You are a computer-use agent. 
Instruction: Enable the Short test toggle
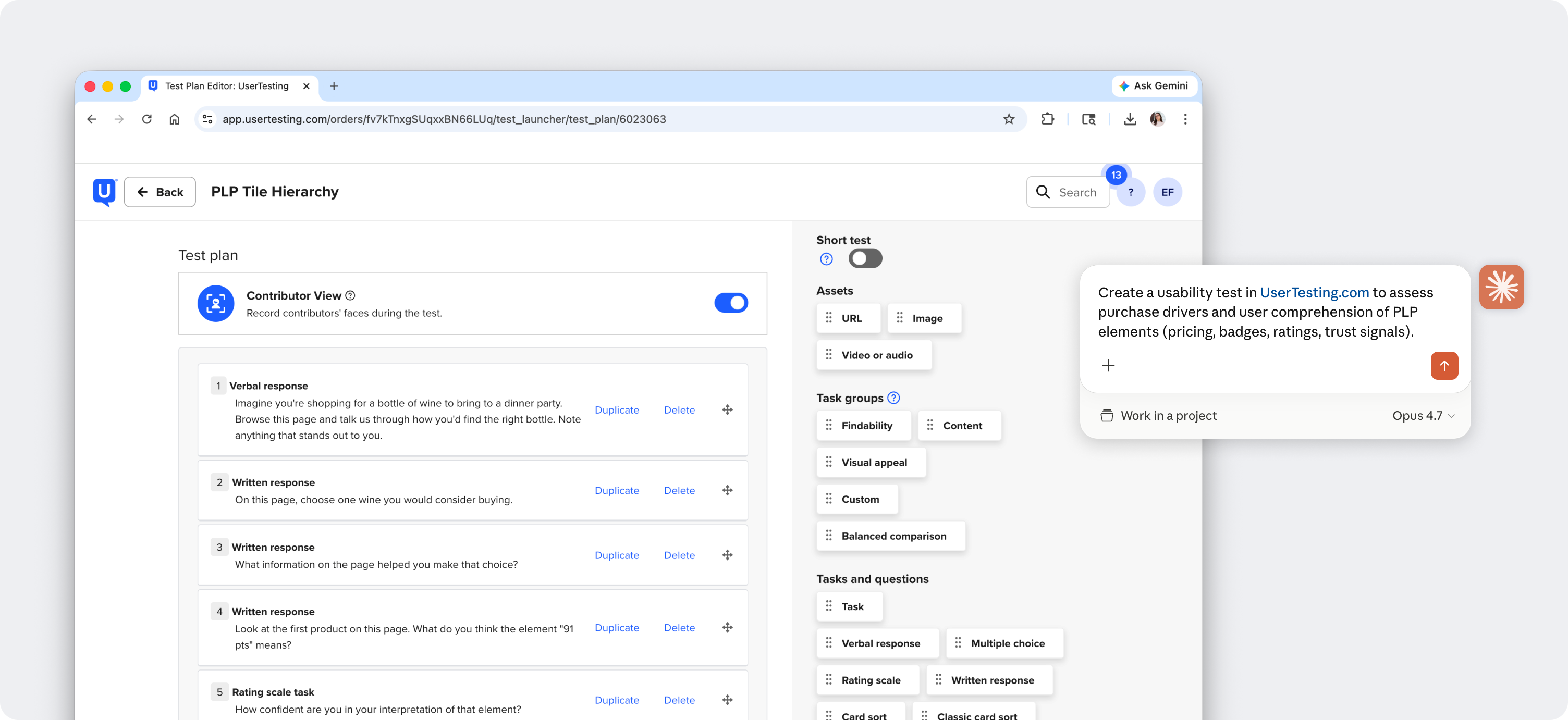(x=865, y=258)
